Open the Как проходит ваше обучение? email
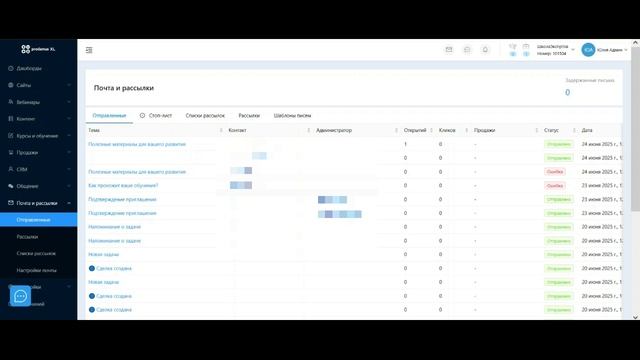 tap(123, 185)
